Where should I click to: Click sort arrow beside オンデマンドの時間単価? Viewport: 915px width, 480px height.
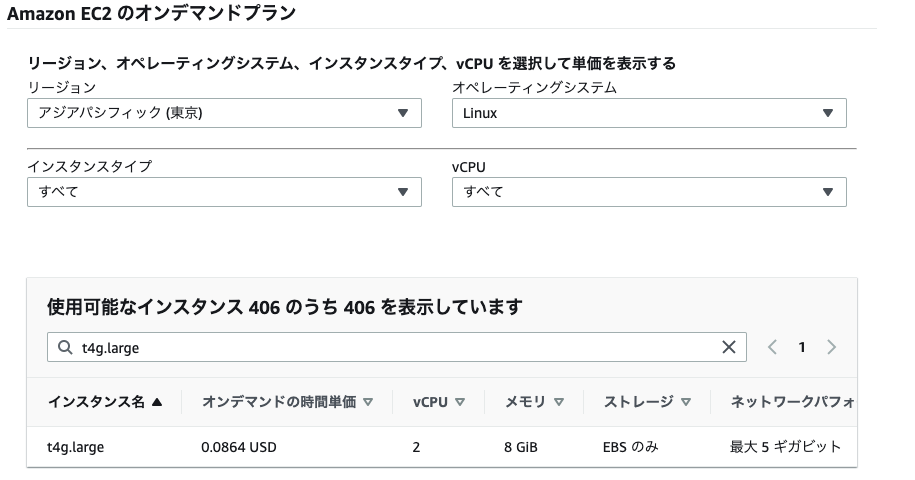point(368,402)
